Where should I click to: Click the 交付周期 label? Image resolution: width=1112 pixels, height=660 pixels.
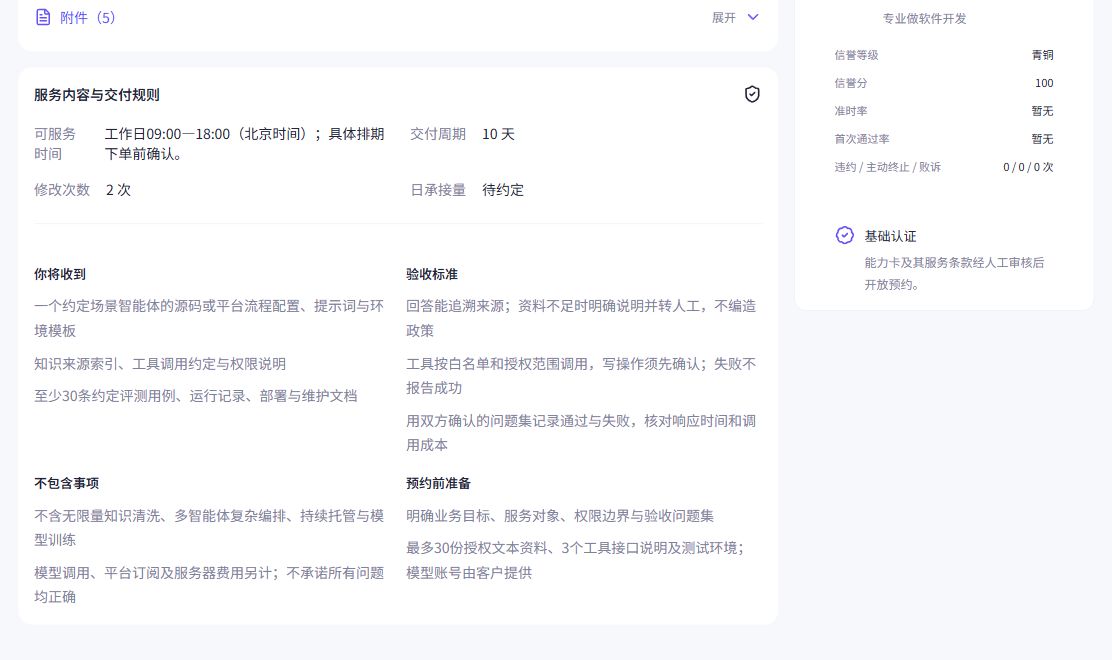(438, 134)
